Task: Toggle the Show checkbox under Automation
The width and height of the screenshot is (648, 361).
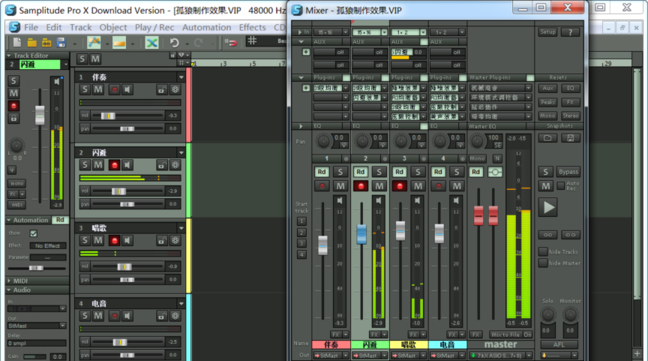Action: click(33, 233)
